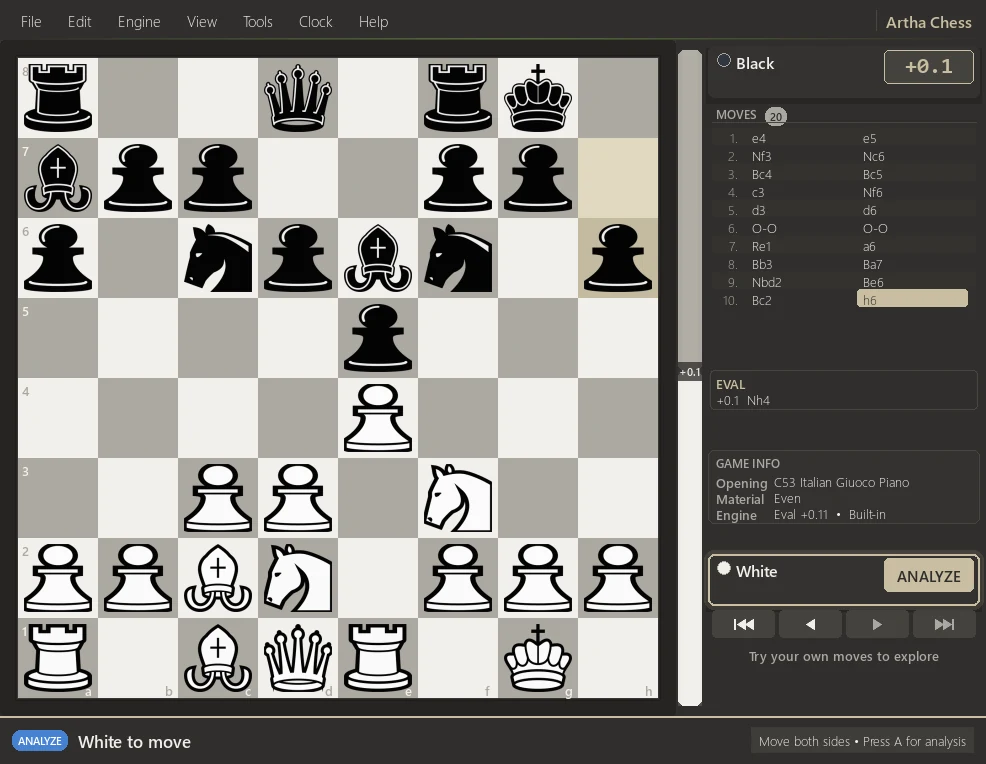Select the black queen on d8
The height and width of the screenshot is (764, 986).
(297, 97)
